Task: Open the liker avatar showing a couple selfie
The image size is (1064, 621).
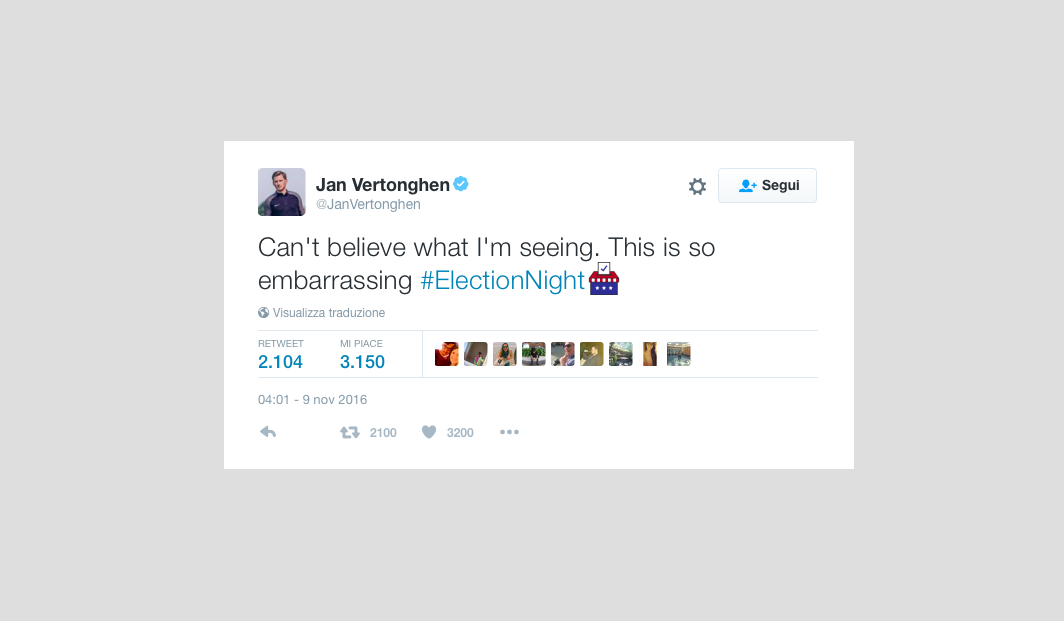Action: [x=446, y=354]
